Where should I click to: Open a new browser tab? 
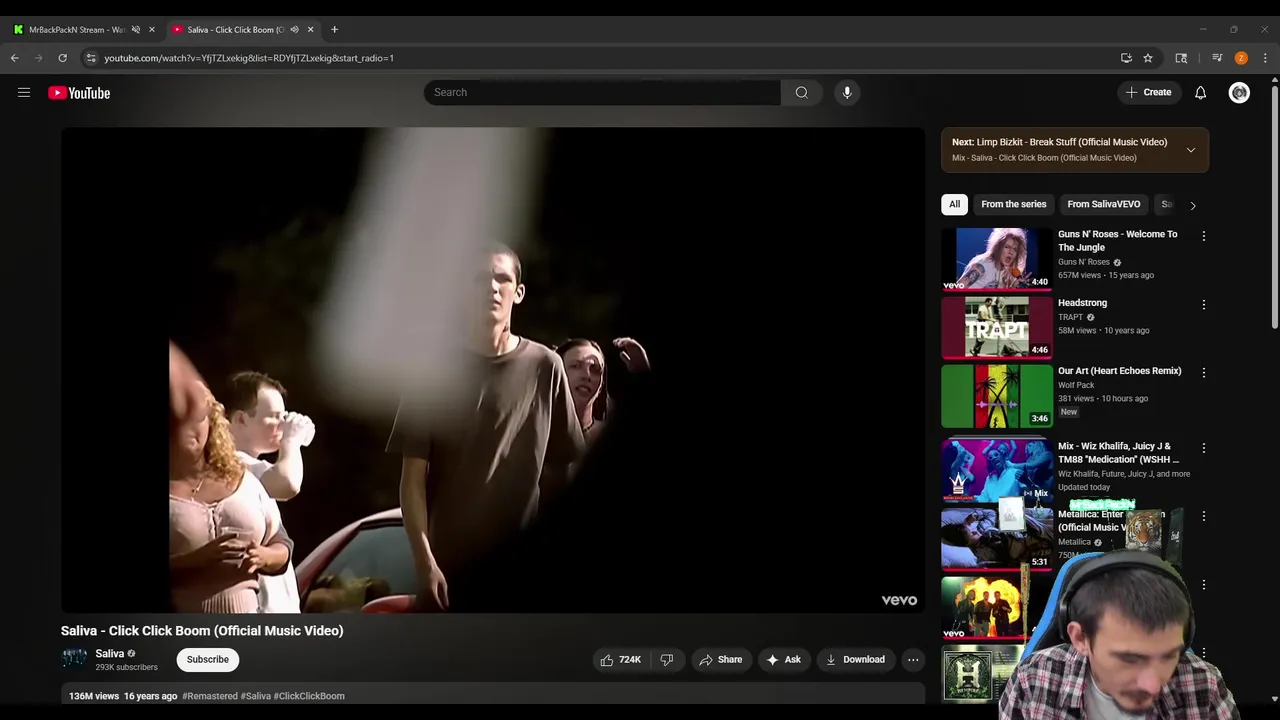[x=334, y=29]
